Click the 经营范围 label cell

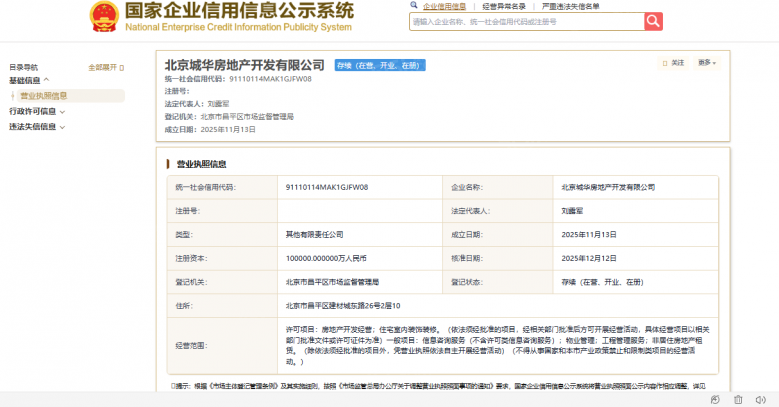click(x=222, y=345)
